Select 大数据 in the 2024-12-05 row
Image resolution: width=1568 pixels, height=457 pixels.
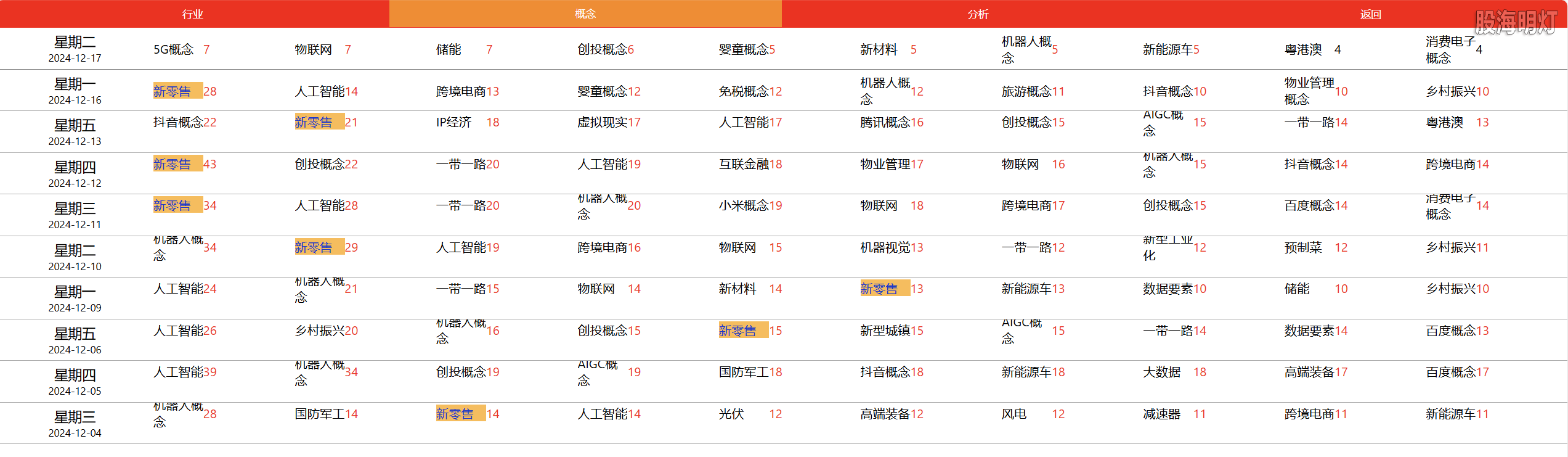pos(1161,372)
